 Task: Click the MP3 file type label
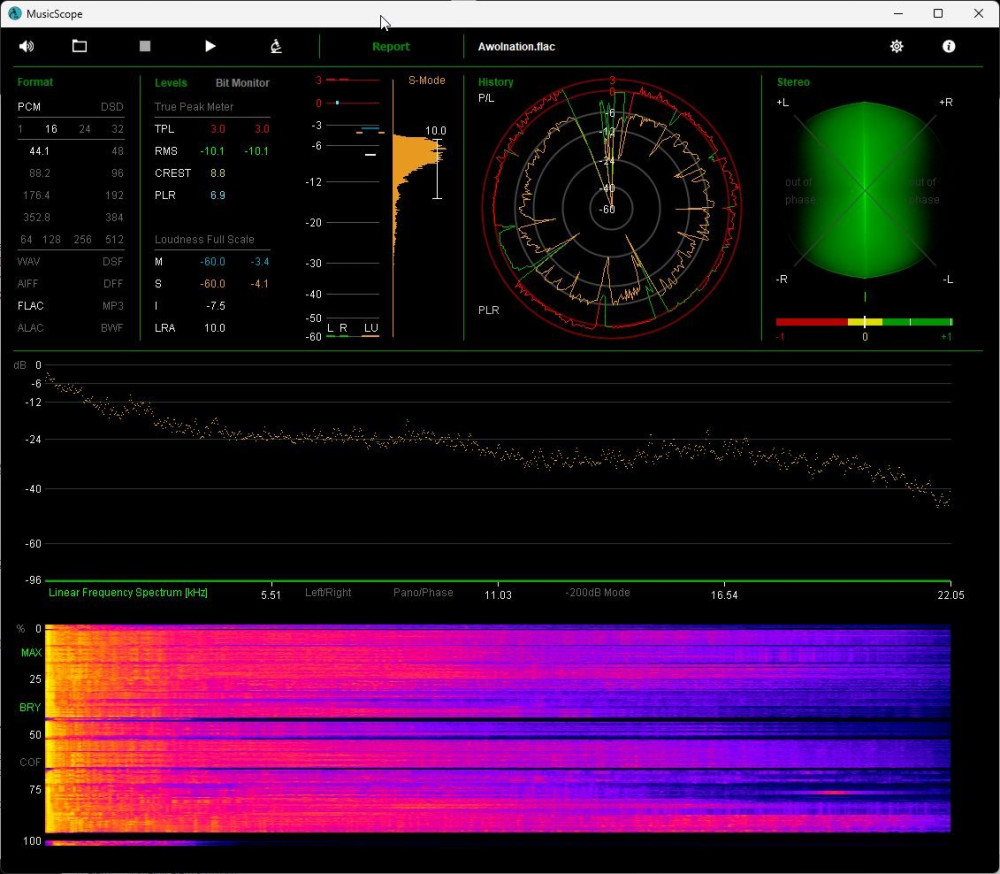[113, 306]
